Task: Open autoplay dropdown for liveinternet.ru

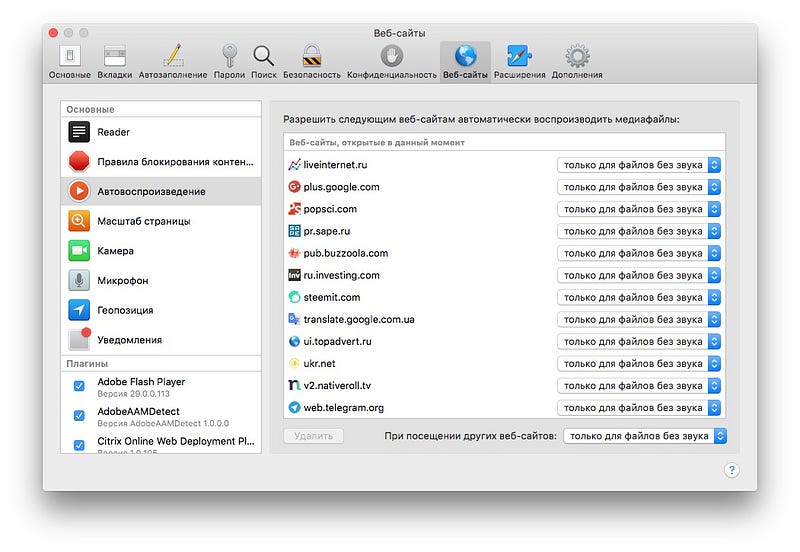Action: [x=639, y=165]
